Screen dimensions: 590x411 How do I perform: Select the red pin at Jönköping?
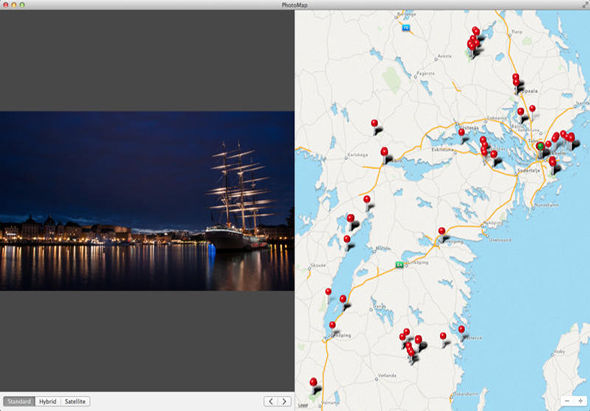click(x=332, y=325)
